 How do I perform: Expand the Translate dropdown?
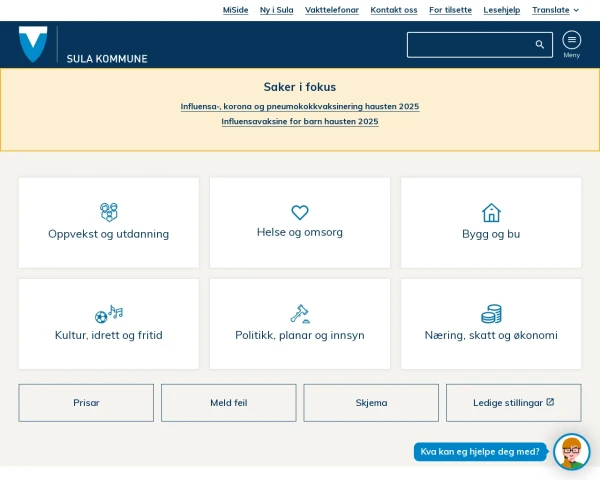pyautogui.click(x=555, y=10)
